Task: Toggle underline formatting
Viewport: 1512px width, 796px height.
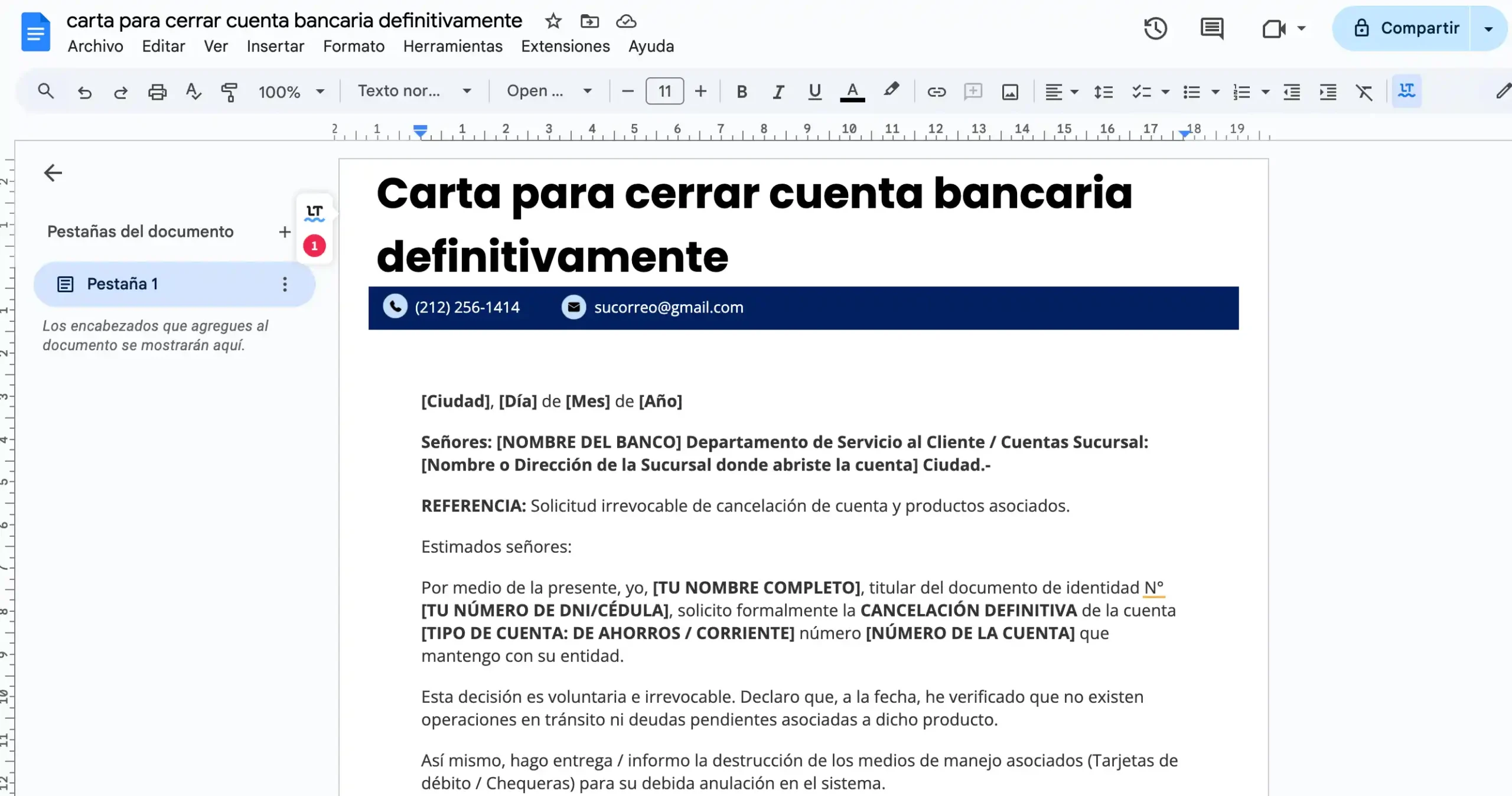Action: pyautogui.click(x=814, y=92)
